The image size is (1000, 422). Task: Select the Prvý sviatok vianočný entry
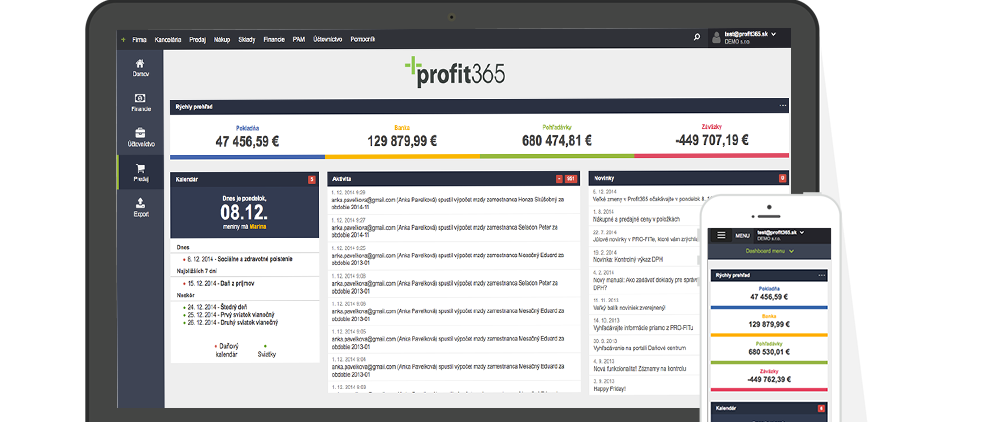[231, 315]
